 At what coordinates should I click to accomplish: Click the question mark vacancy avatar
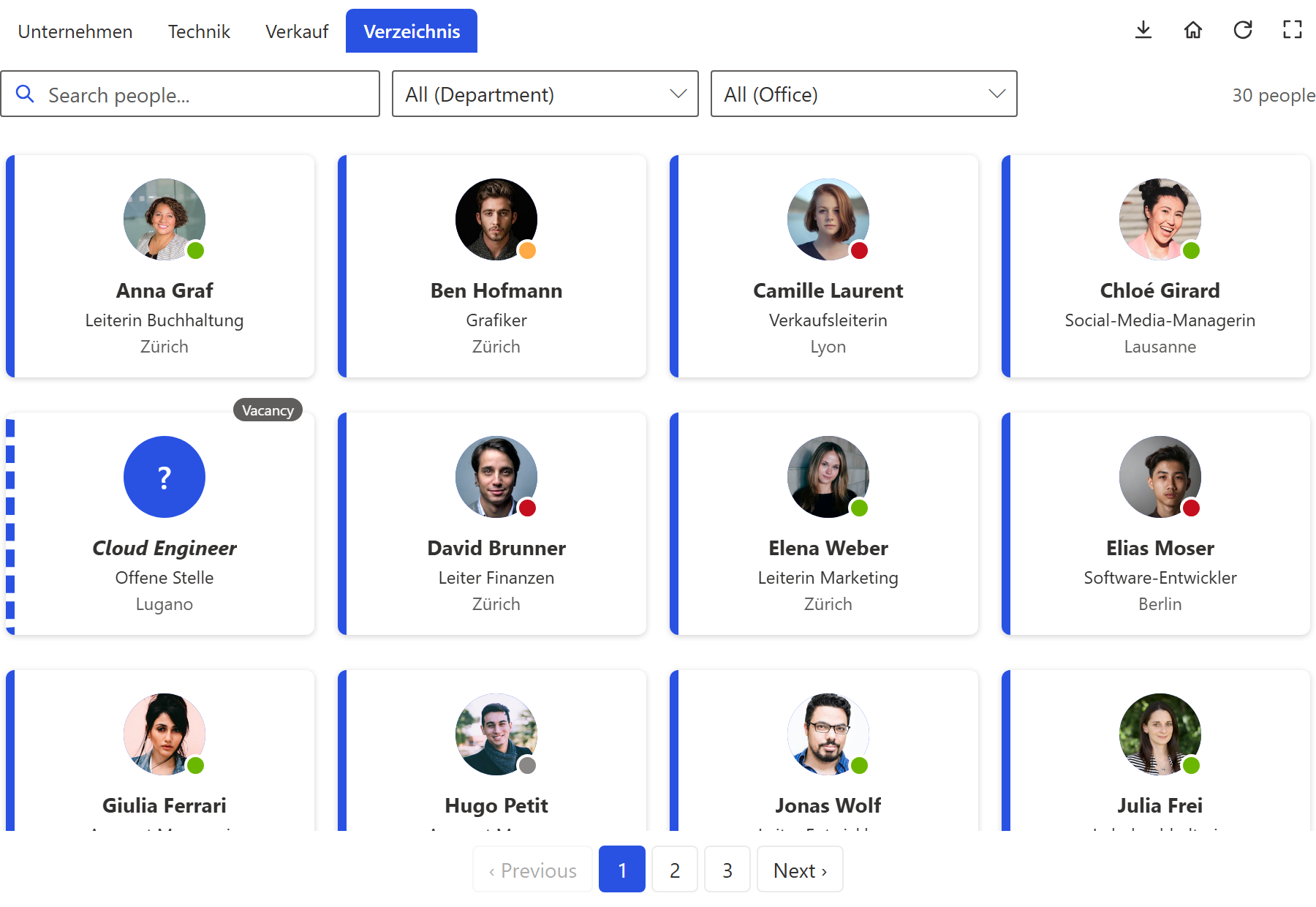click(164, 477)
